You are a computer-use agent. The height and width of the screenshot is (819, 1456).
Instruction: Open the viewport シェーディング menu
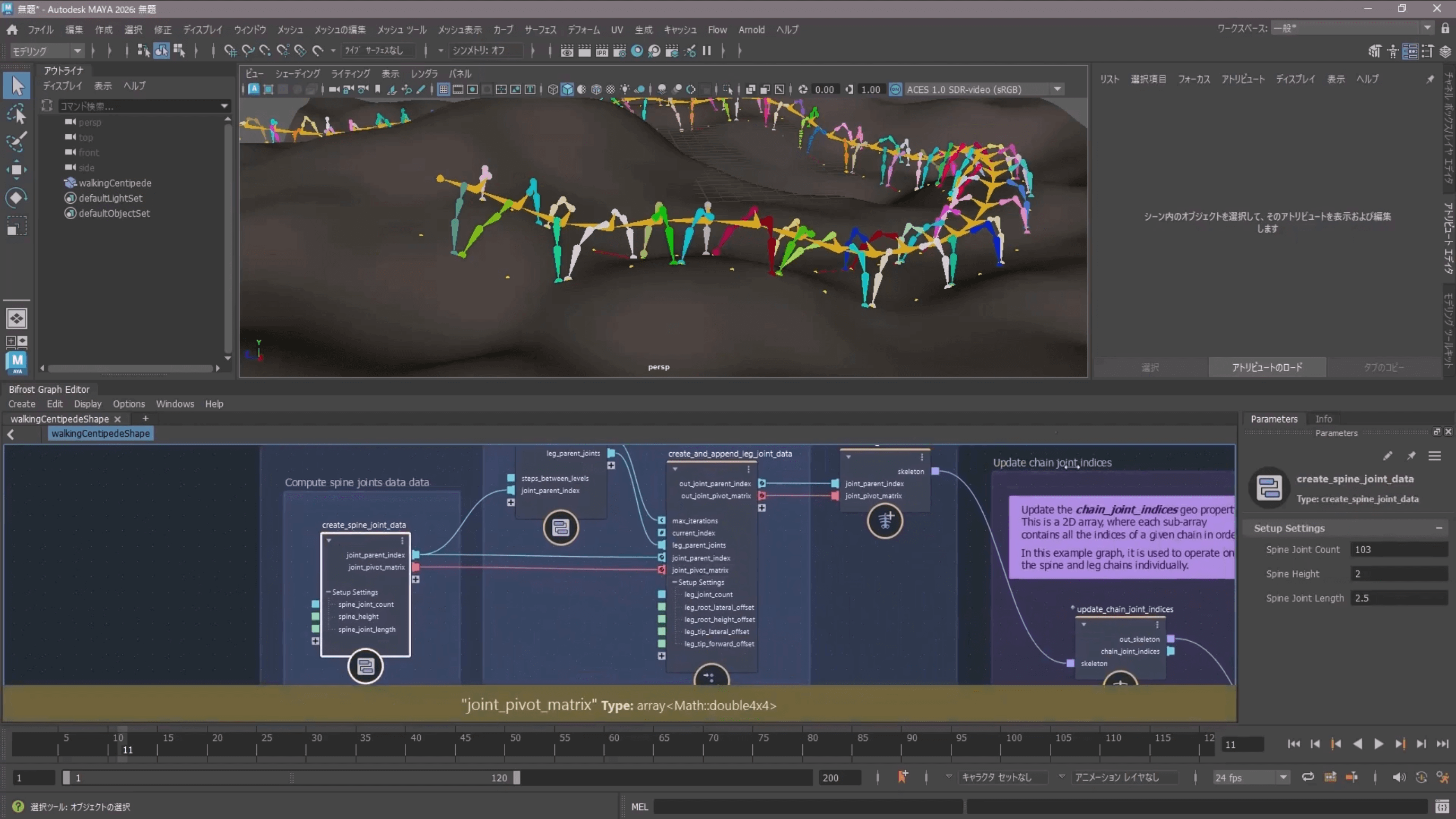(297, 73)
